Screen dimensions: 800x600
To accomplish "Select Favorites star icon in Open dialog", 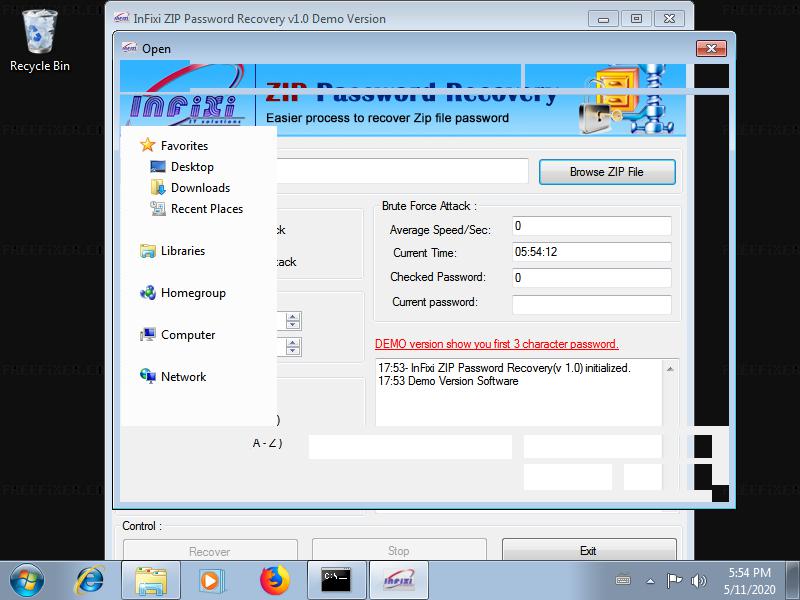I will pyautogui.click(x=147, y=145).
